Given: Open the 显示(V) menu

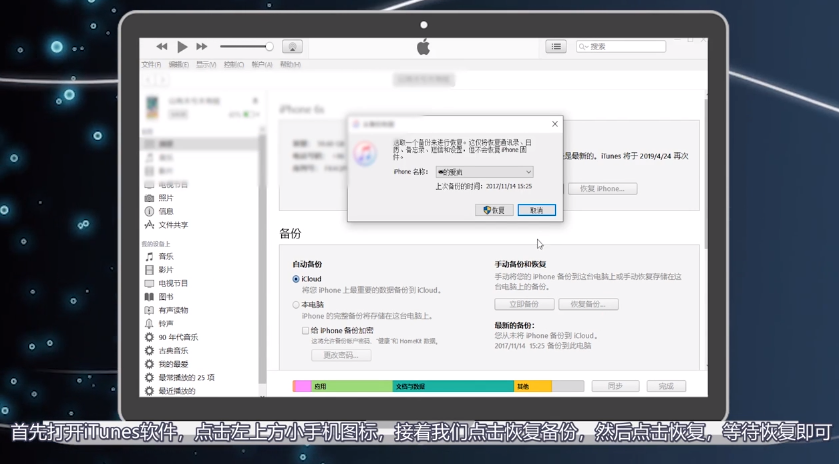Looking at the screenshot, I should (x=206, y=64).
